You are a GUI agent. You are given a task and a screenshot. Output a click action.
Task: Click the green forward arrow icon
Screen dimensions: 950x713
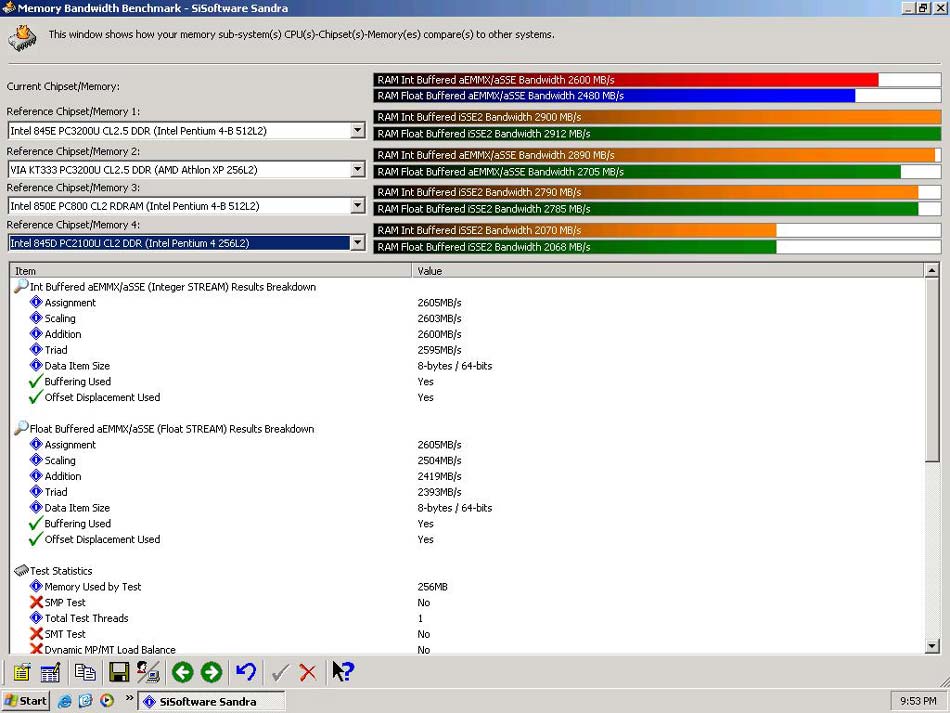[211, 672]
